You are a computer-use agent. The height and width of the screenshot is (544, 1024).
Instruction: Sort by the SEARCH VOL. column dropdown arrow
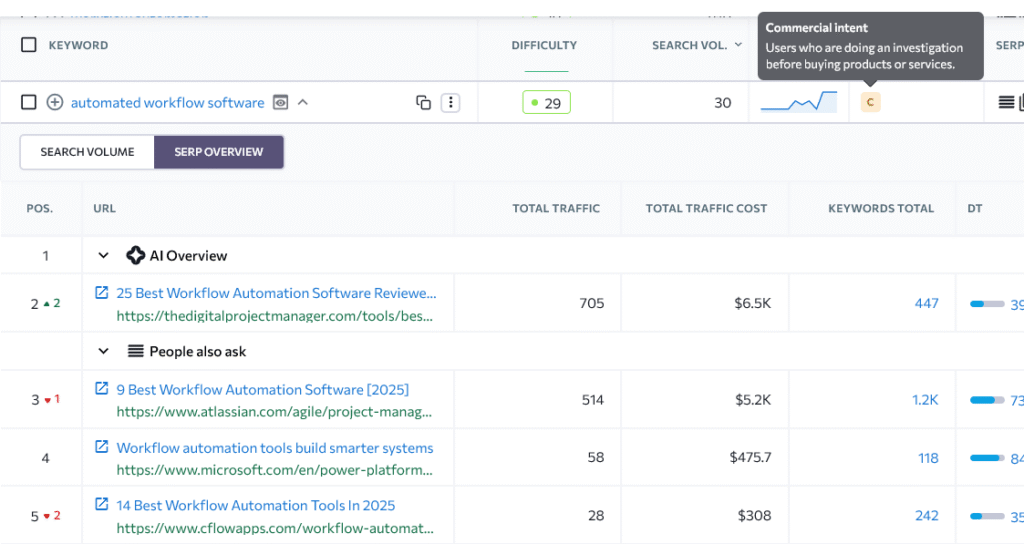pyautogui.click(x=739, y=45)
